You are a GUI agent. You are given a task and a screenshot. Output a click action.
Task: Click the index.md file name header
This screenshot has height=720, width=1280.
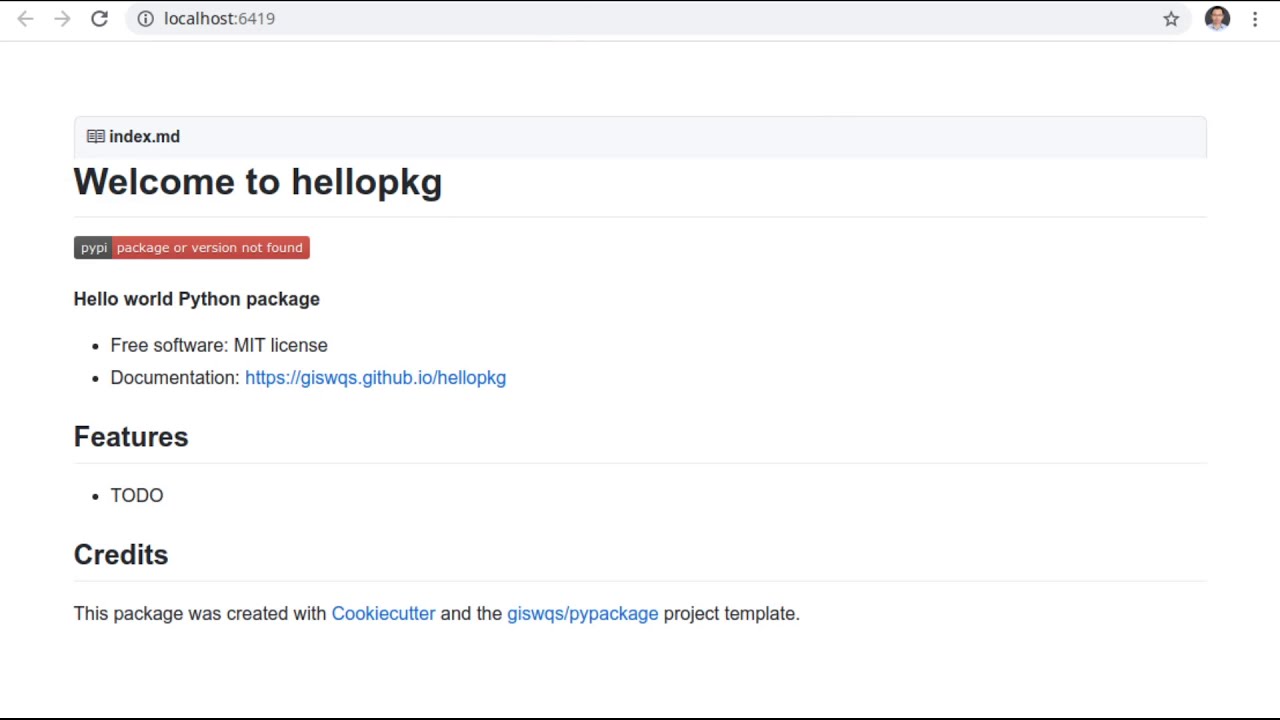144,137
